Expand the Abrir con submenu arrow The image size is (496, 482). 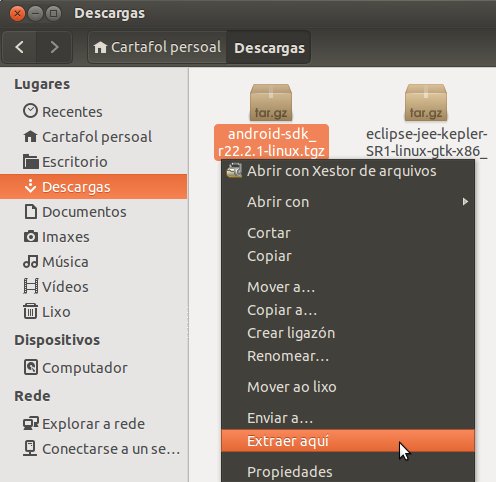pyautogui.click(x=465, y=202)
